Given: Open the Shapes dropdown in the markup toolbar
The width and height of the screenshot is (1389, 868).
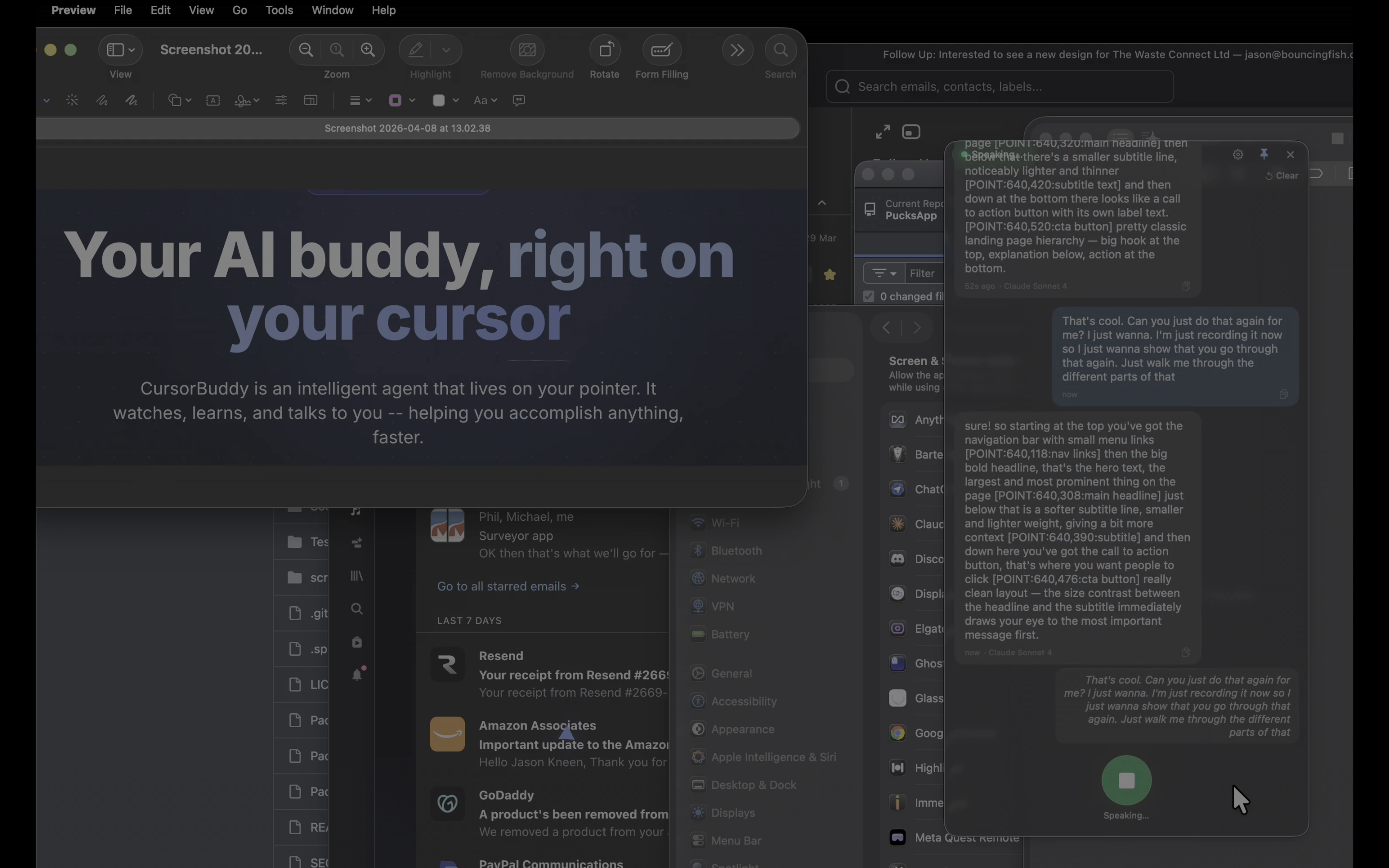Looking at the screenshot, I should [179, 100].
